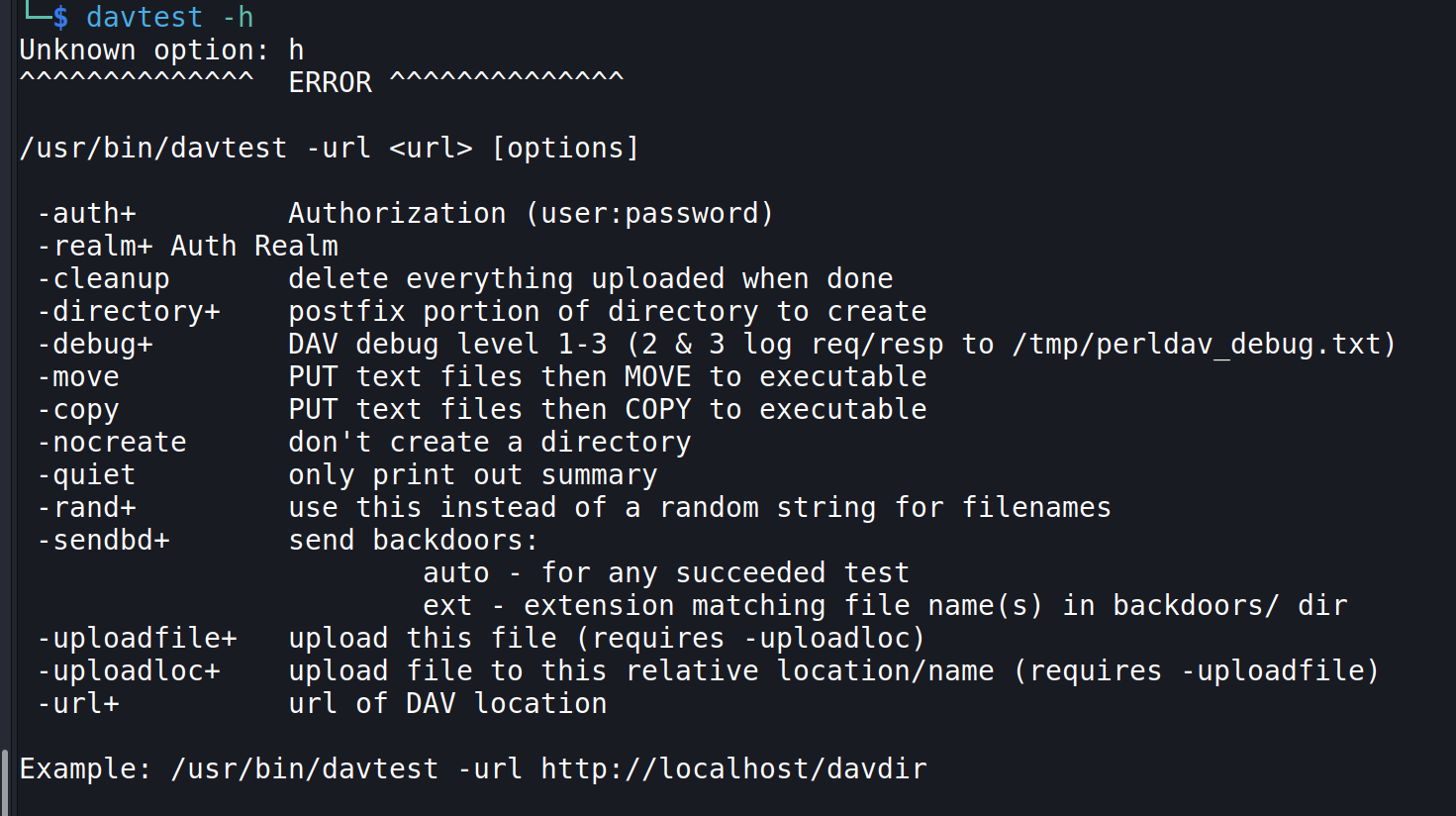
Task: Click the -quiet option flag
Action: point(86,475)
